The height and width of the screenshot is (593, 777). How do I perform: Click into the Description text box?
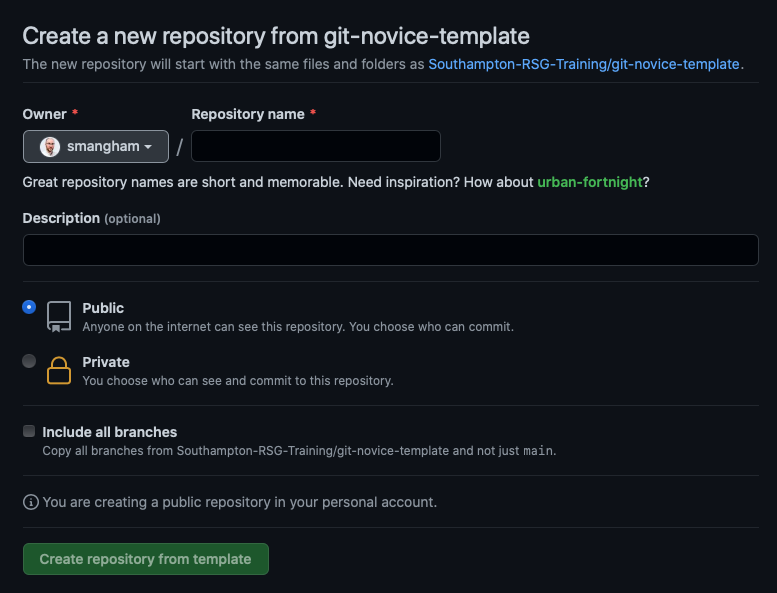click(390, 250)
